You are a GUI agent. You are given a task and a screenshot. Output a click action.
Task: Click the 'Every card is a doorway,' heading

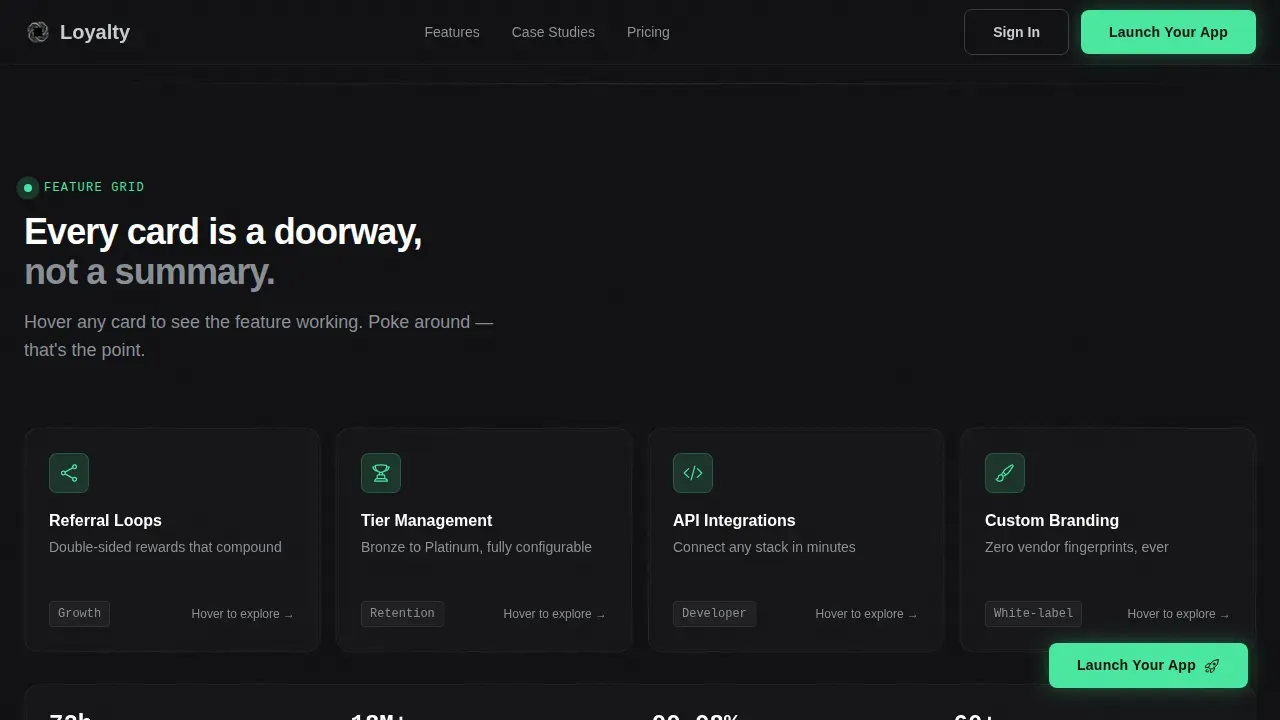223,232
